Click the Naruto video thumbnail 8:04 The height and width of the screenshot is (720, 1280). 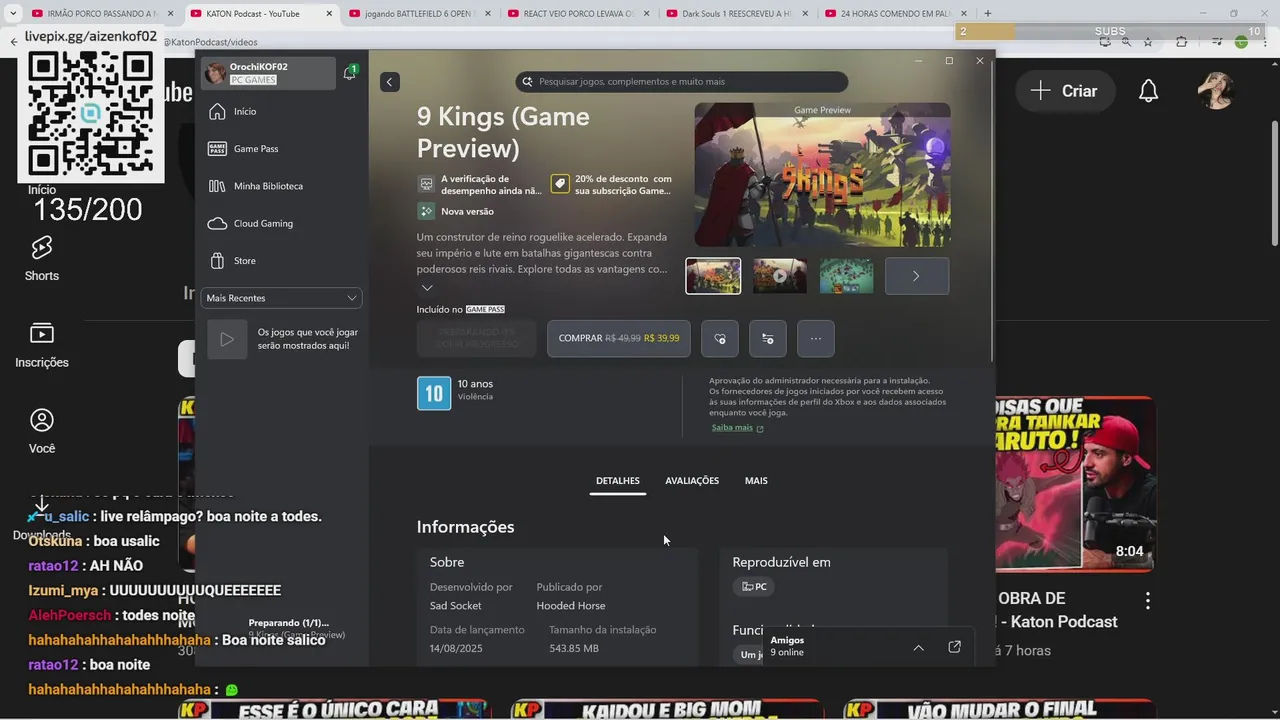[1075, 485]
